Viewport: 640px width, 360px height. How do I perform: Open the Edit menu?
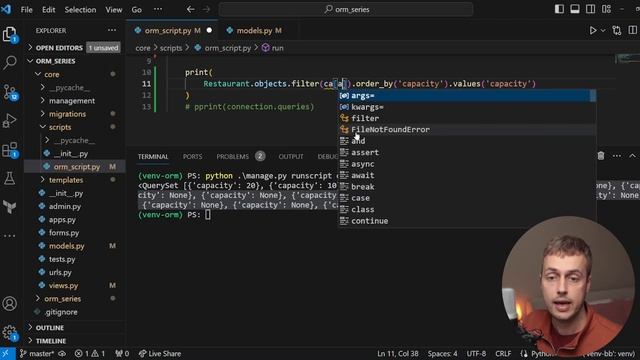49,9
